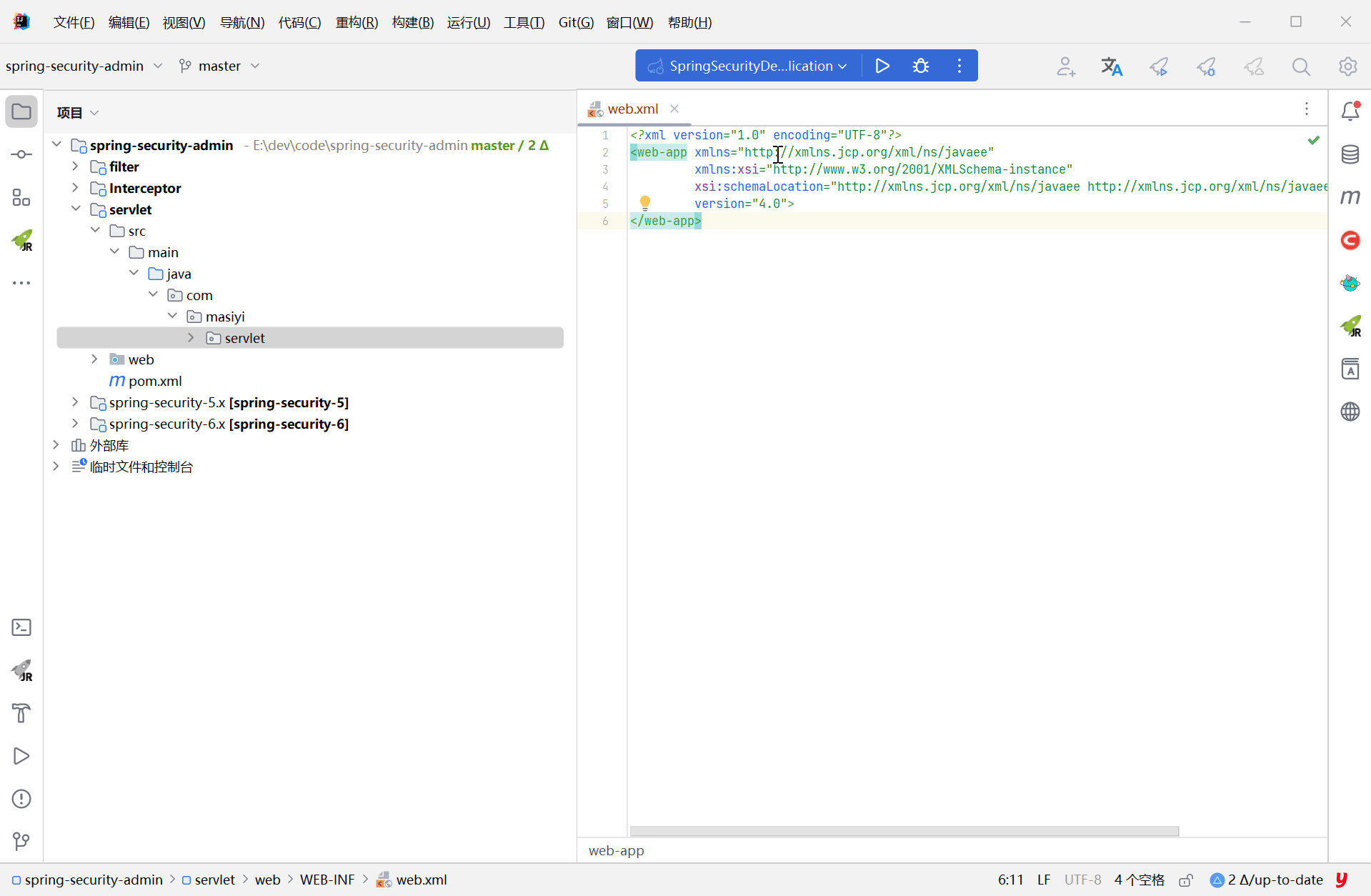
Task: Open the globe Endpoints tool window
Action: pyautogui.click(x=1350, y=412)
